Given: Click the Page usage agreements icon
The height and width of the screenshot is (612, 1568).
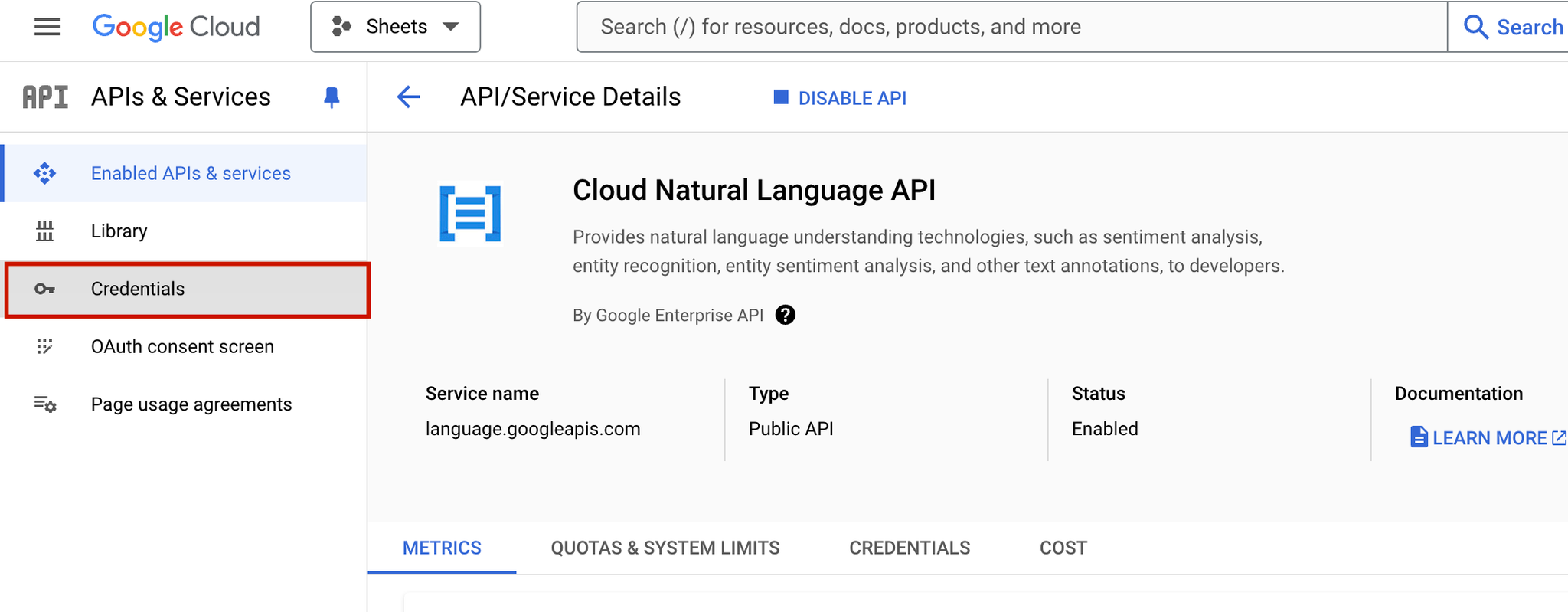Looking at the screenshot, I should pyautogui.click(x=45, y=404).
